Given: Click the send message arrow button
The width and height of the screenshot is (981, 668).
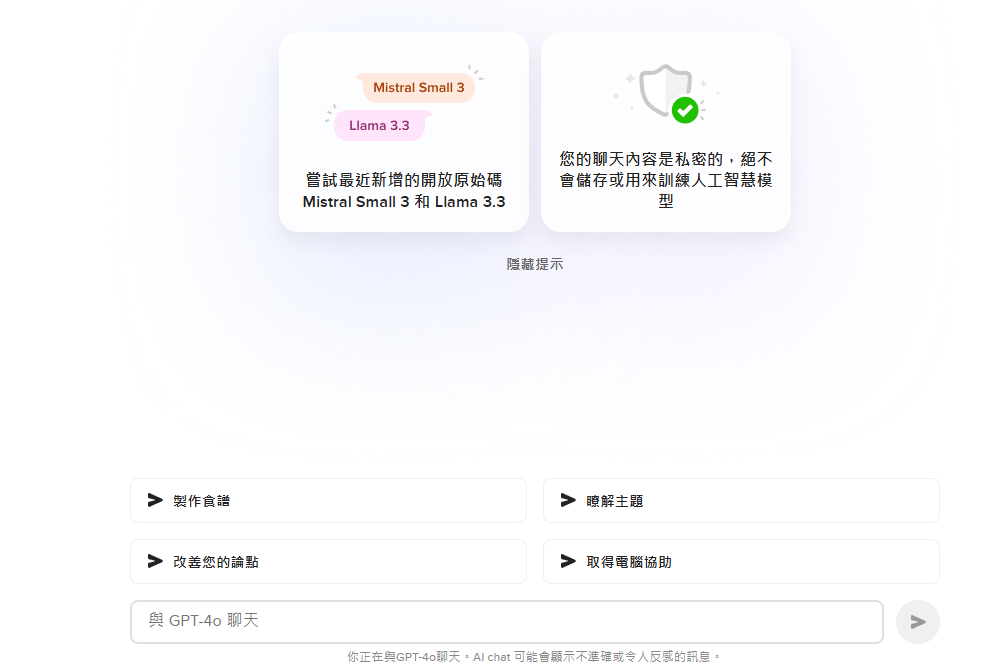Looking at the screenshot, I should [x=917, y=622].
